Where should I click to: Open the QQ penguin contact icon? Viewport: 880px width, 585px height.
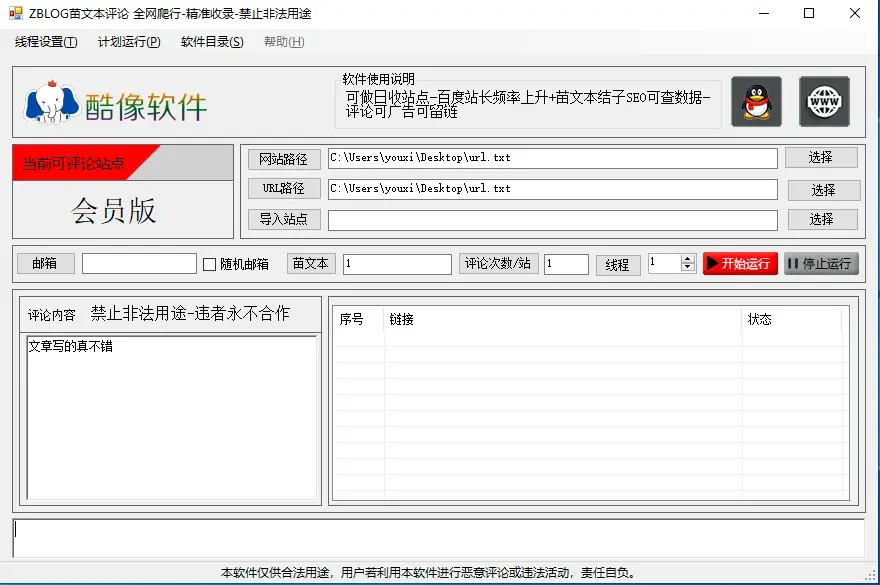point(756,102)
